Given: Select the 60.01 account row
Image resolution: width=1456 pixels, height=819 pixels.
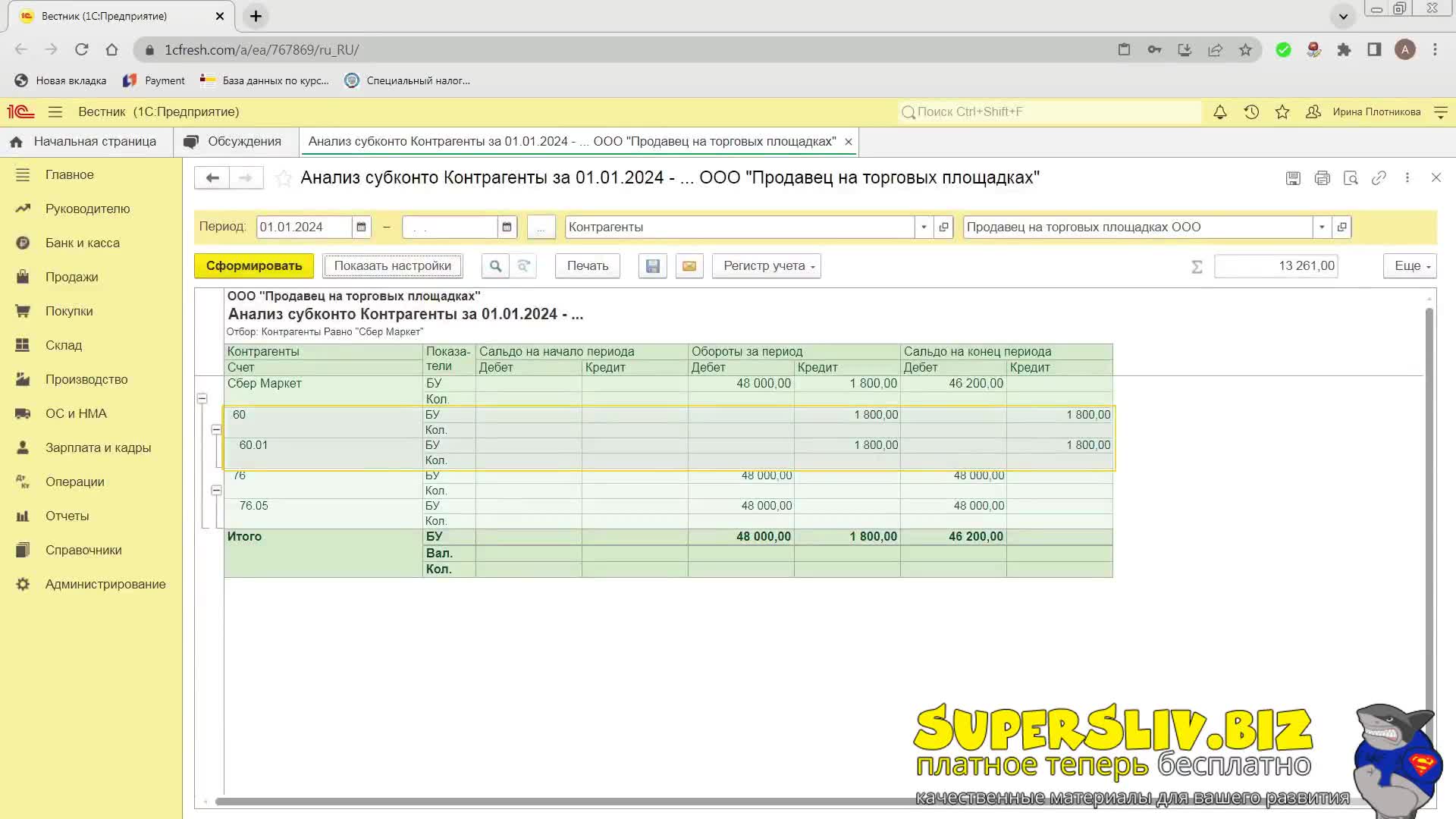Looking at the screenshot, I should coord(668,453).
